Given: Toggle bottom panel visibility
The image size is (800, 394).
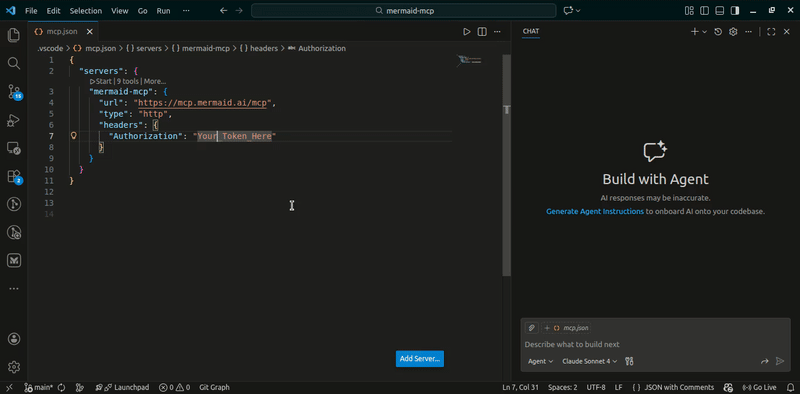Looking at the screenshot, I should pos(719,10).
